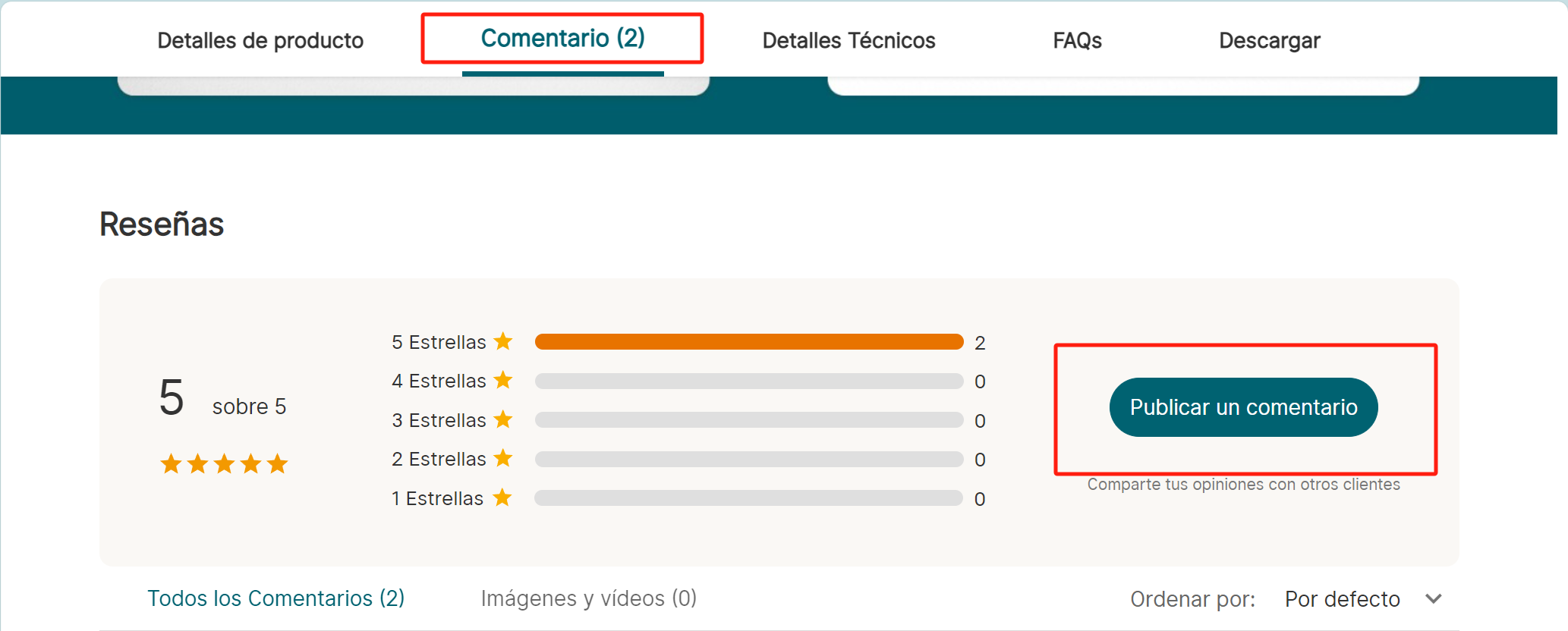
Task: Click the Publicar un comentario button
Action: click(1243, 407)
